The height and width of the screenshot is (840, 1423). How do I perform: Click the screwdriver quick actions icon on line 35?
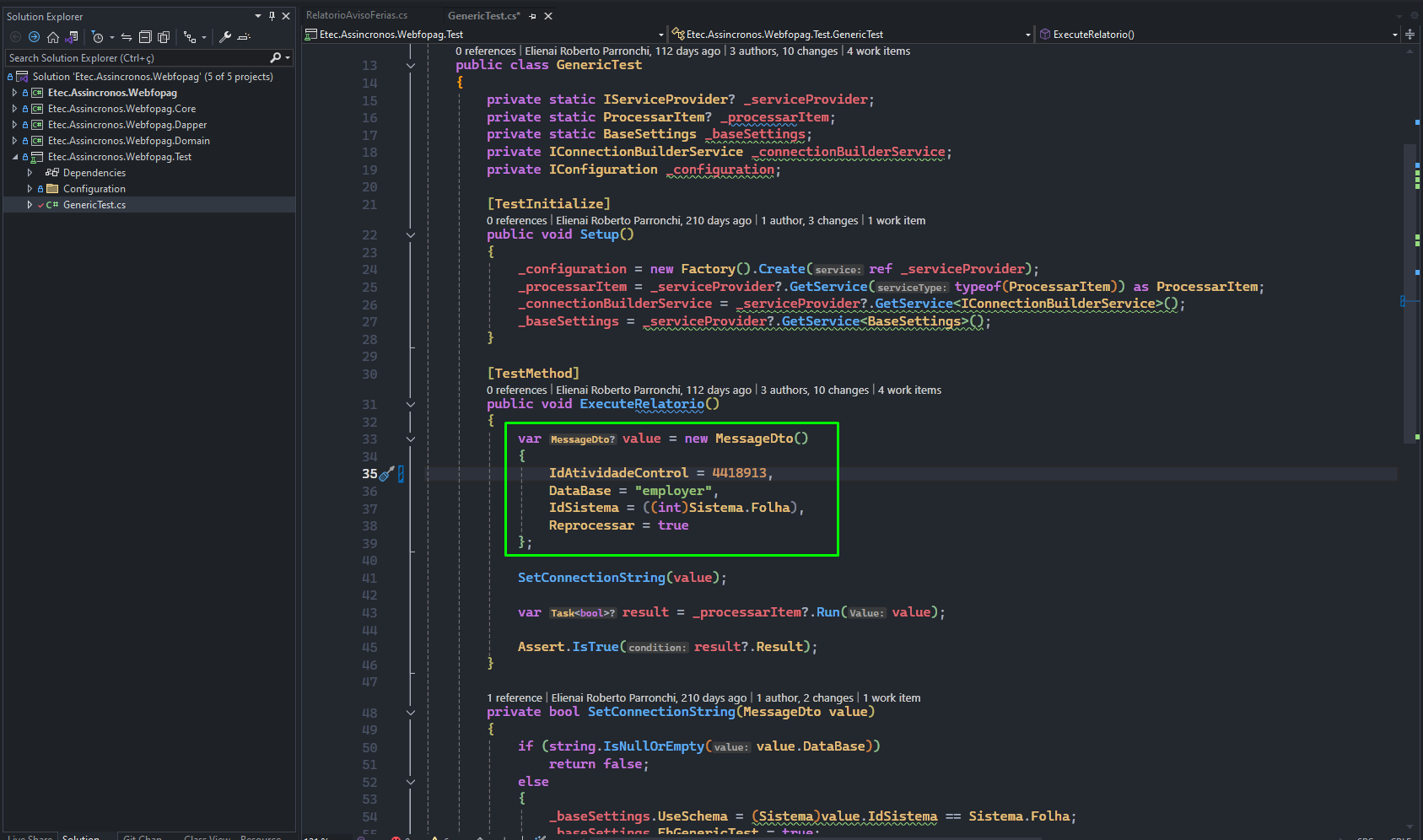pos(386,474)
